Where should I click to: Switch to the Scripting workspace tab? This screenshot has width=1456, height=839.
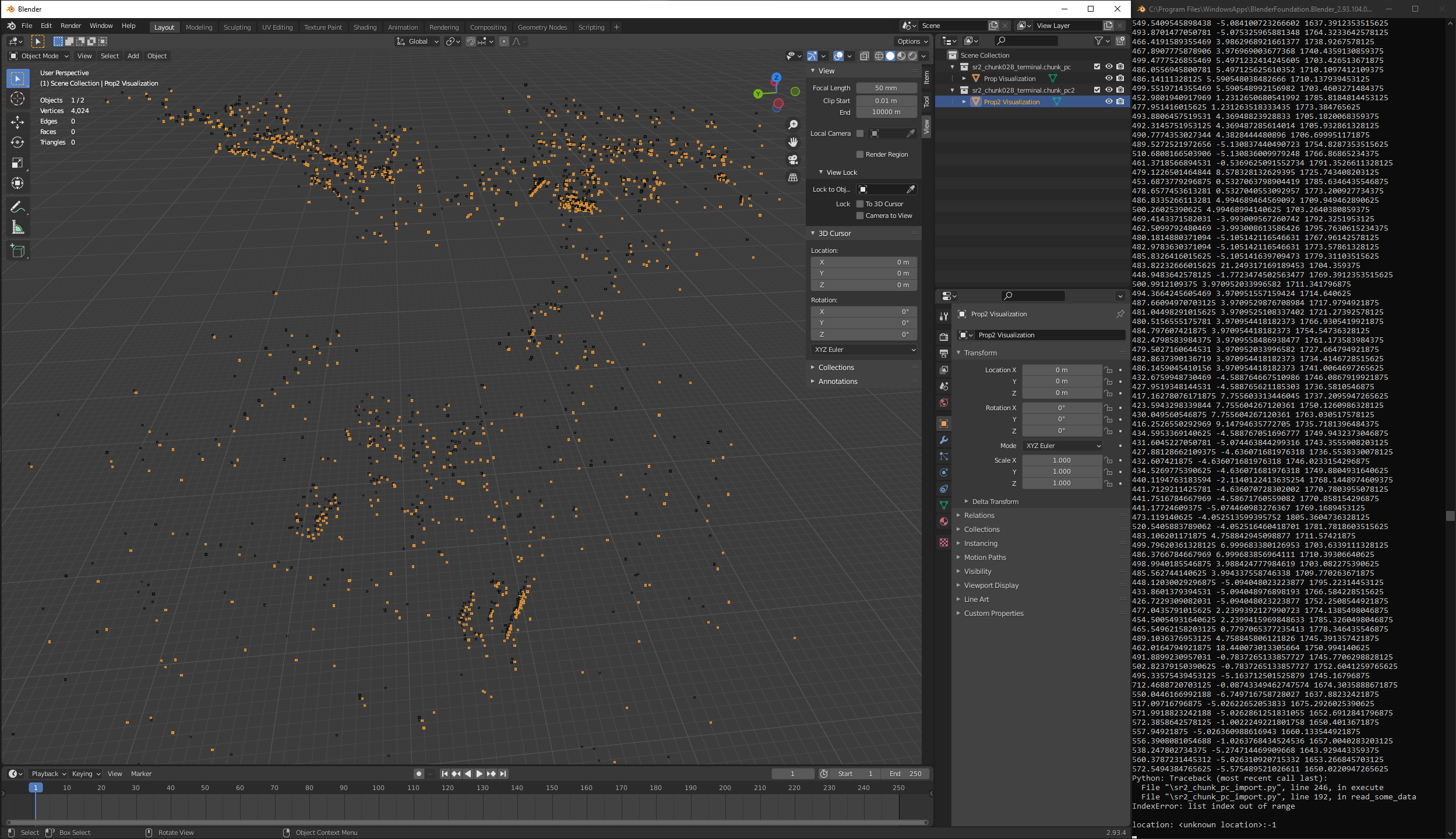click(x=591, y=27)
